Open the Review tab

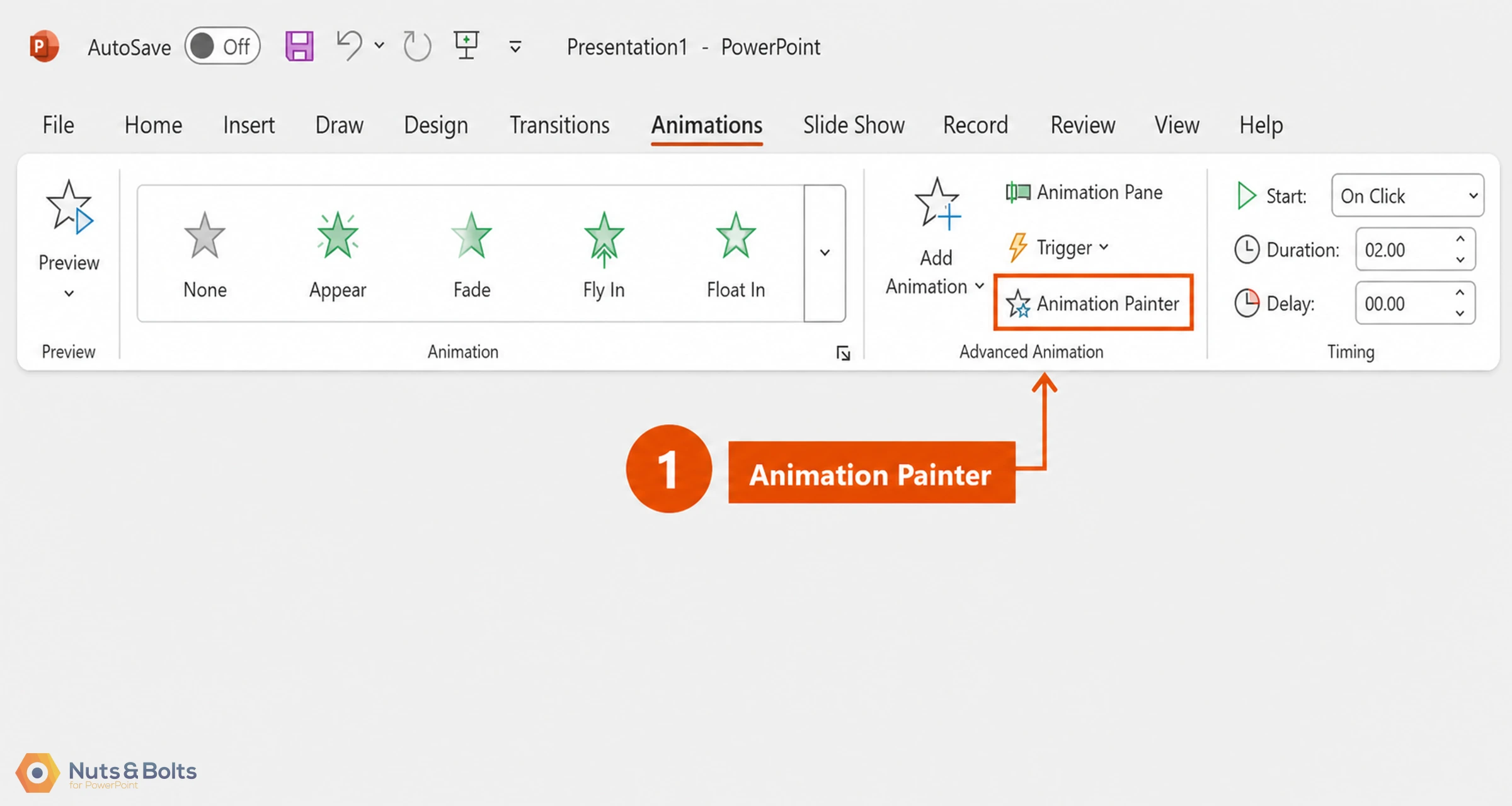[1082, 125]
